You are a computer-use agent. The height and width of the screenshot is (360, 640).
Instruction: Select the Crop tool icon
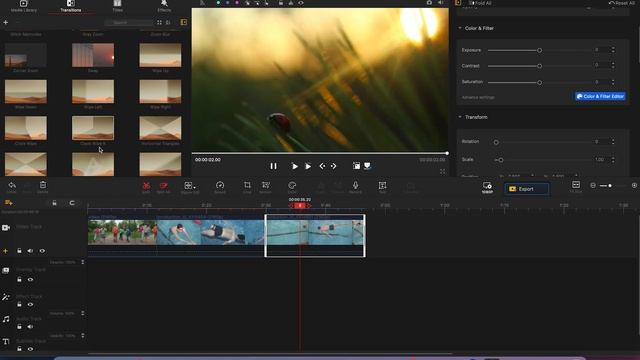[x=247, y=185]
